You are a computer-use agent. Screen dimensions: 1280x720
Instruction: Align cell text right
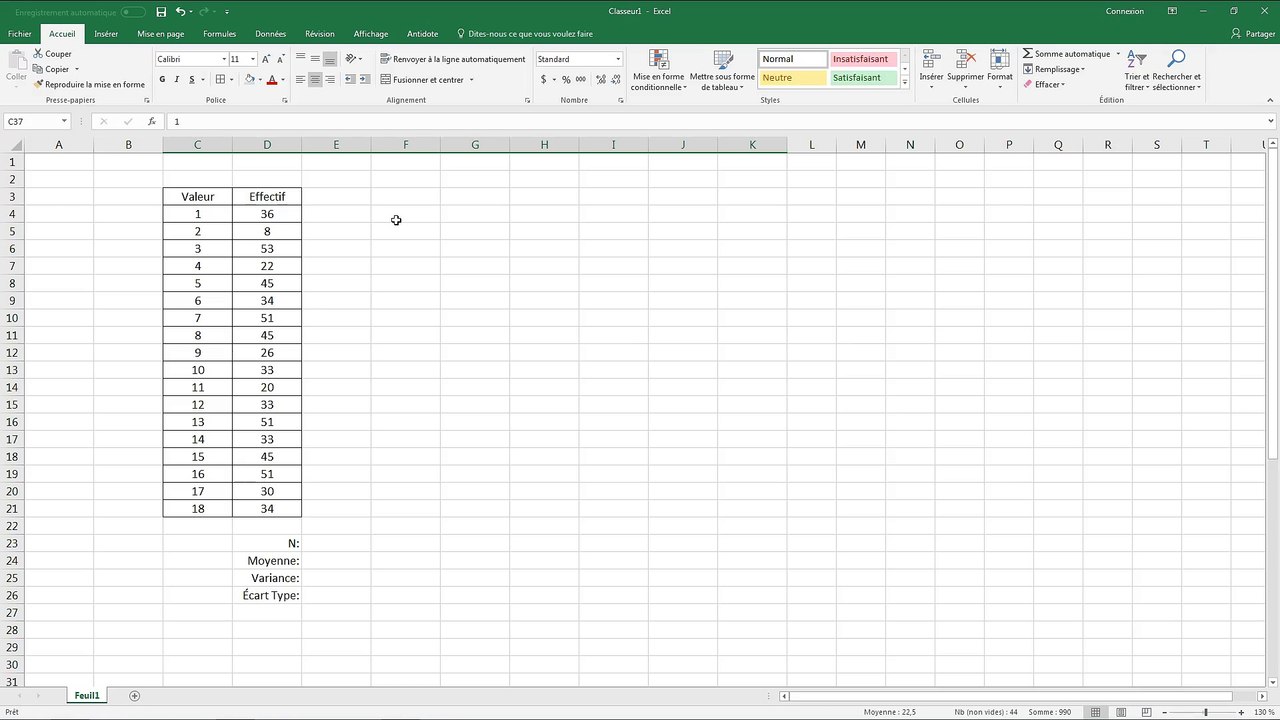coord(329,79)
